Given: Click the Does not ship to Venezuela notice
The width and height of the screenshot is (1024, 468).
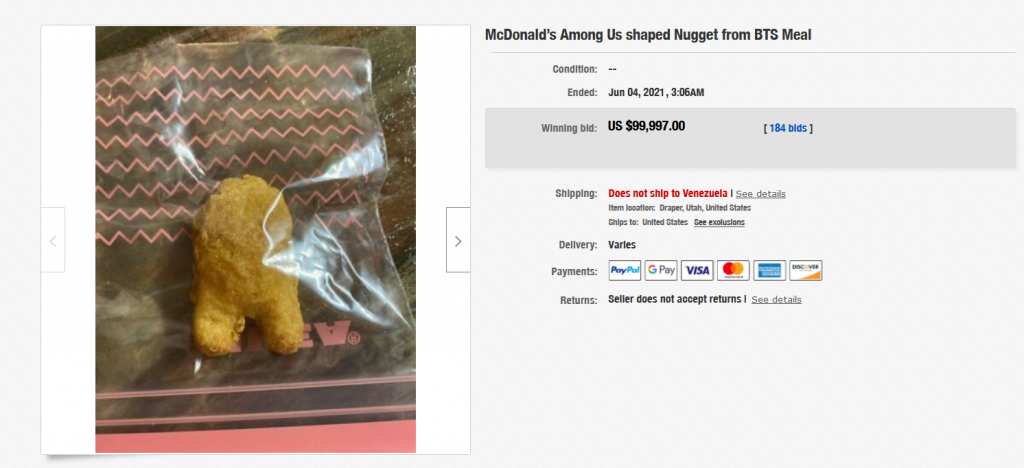Looking at the screenshot, I should point(668,193).
